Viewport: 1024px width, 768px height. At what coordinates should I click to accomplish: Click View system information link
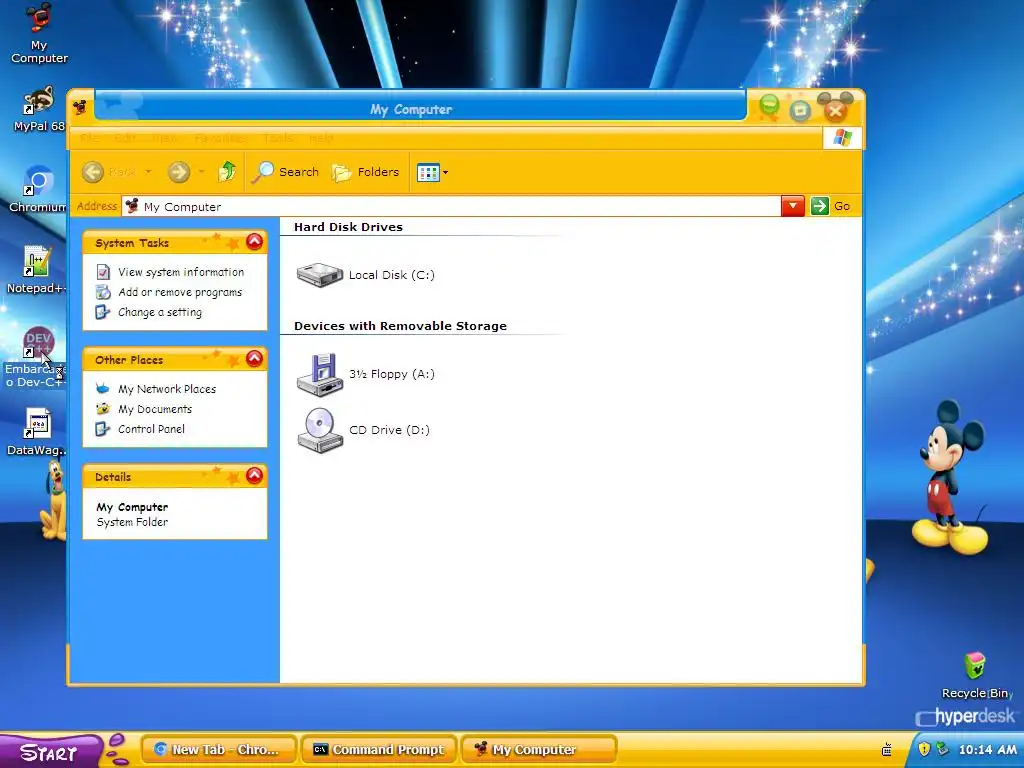point(181,272)
